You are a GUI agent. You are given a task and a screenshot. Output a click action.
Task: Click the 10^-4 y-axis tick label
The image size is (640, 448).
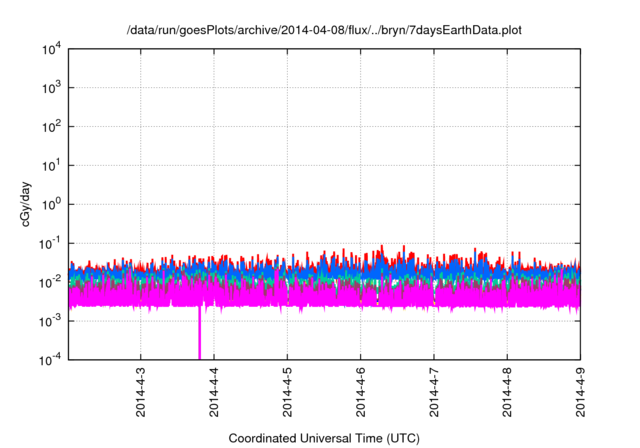pyautogui.click(x=50, y=359)
